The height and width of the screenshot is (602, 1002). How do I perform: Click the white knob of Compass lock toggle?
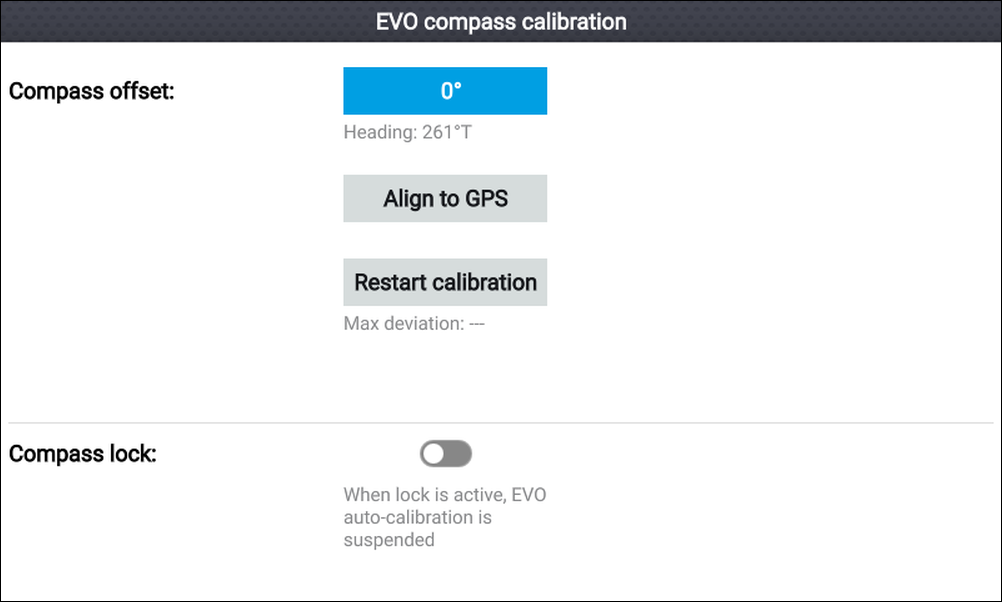433,454
